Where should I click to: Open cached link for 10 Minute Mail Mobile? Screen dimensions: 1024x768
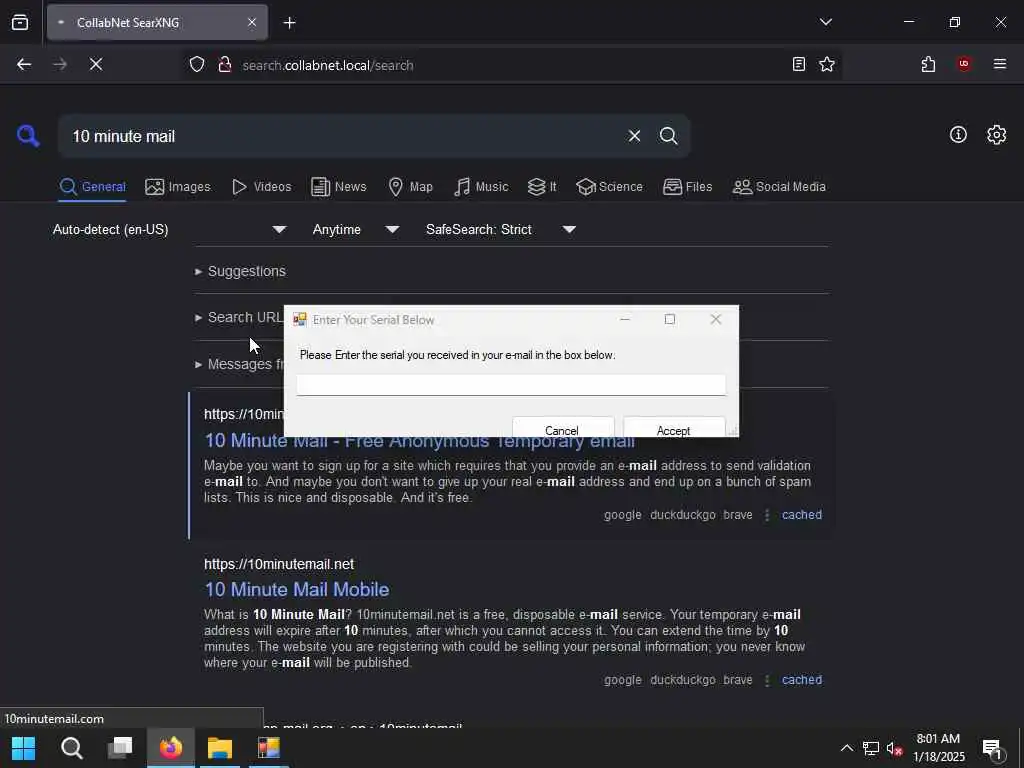coord(801,680)
